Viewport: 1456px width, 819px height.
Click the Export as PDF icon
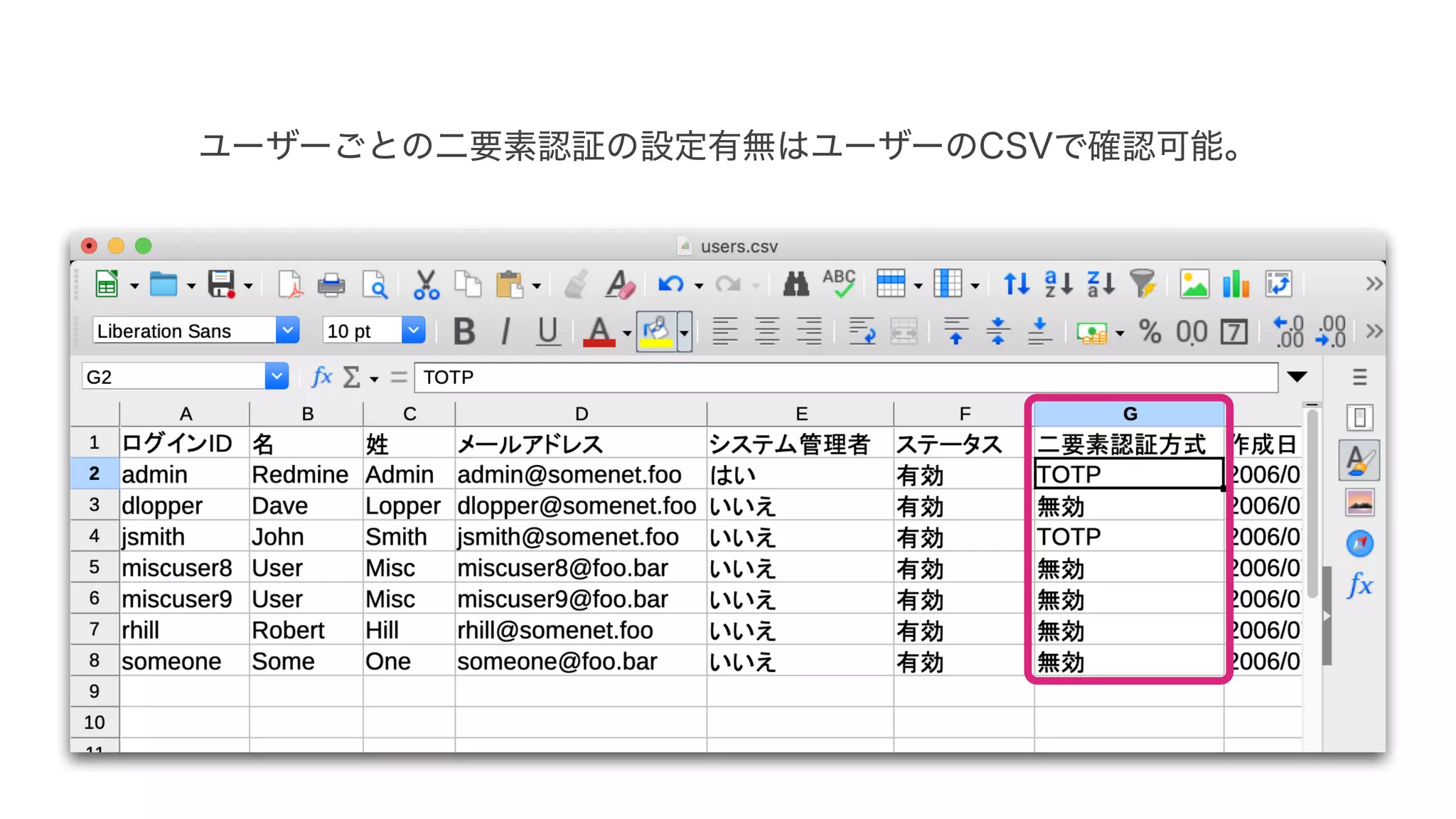tap(290, 285)
